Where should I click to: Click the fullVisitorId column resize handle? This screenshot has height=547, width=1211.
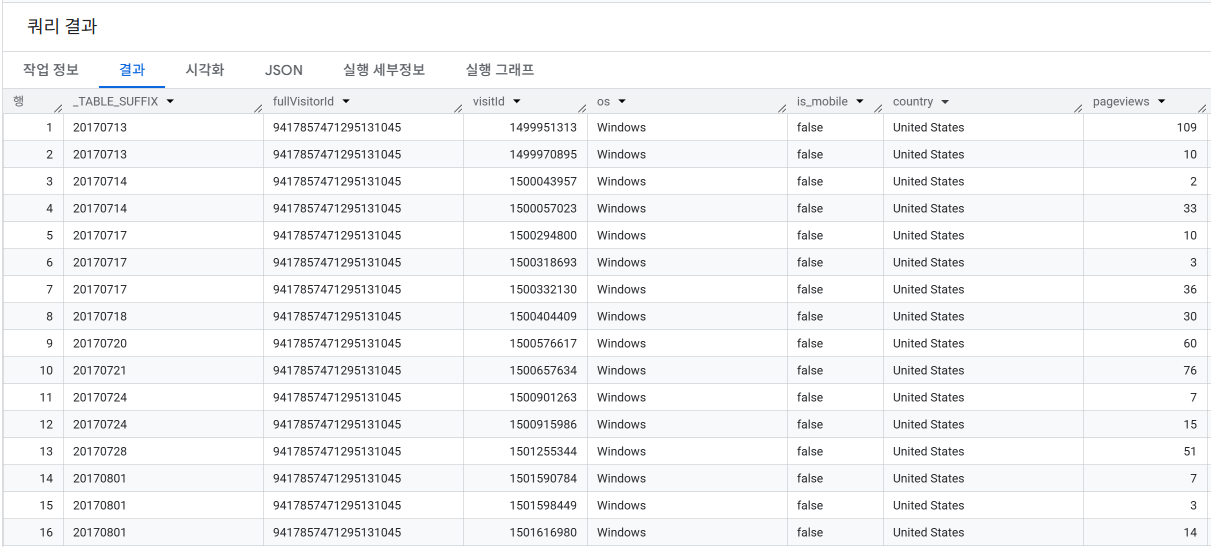pos(457,108)
